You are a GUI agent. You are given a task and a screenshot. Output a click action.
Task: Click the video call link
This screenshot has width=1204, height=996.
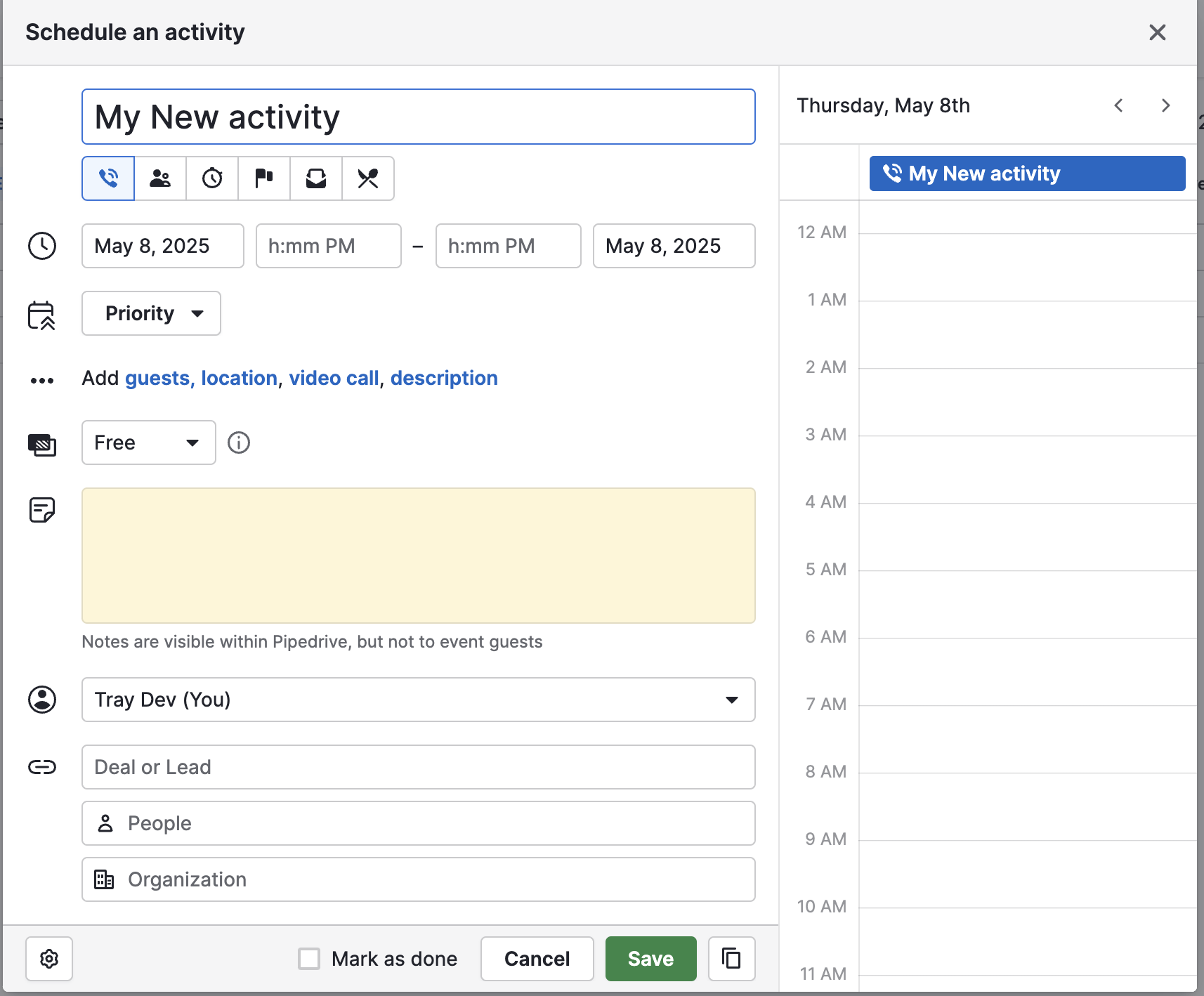pos(334,378)
